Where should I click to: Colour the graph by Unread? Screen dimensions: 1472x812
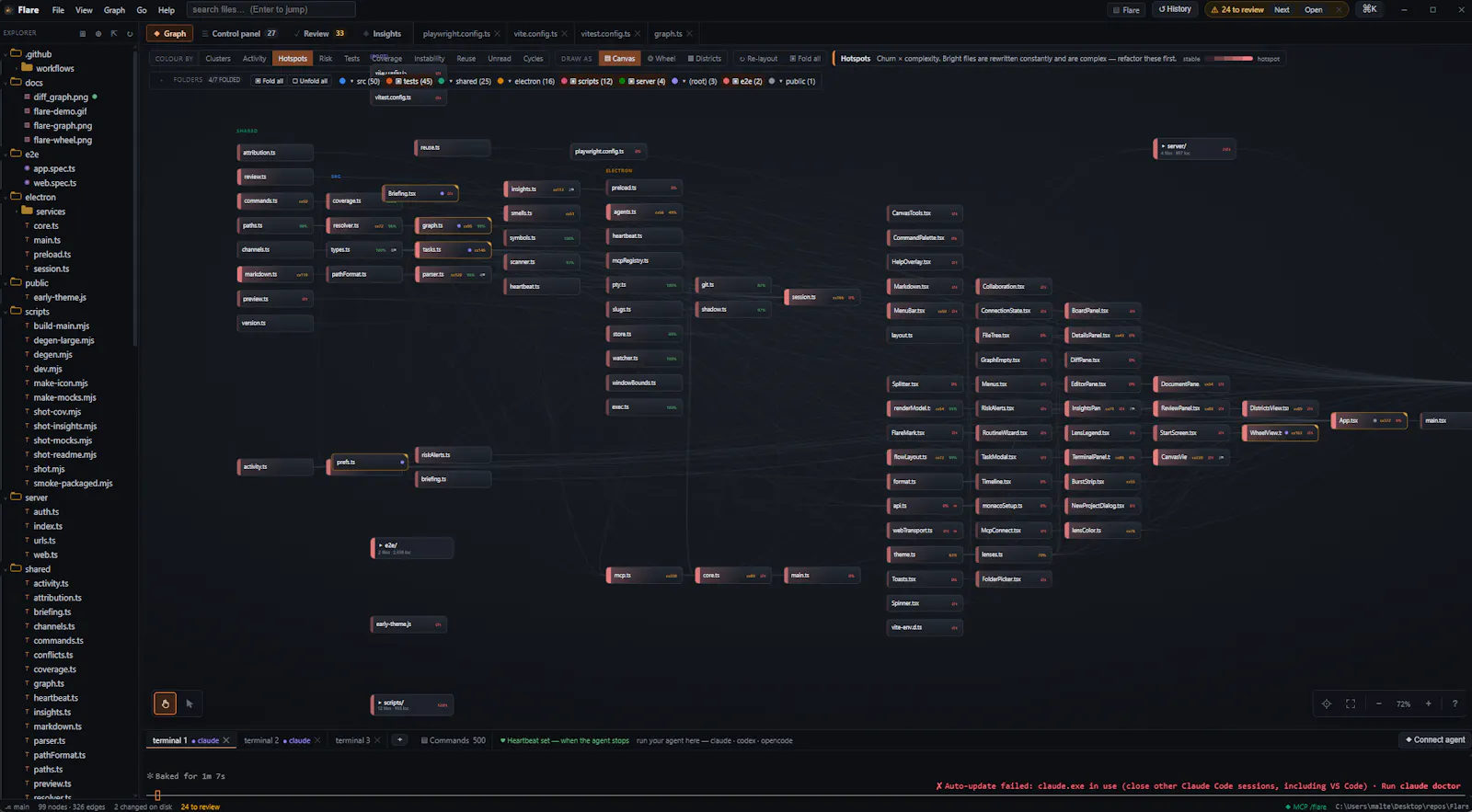[x=500, y=58]
